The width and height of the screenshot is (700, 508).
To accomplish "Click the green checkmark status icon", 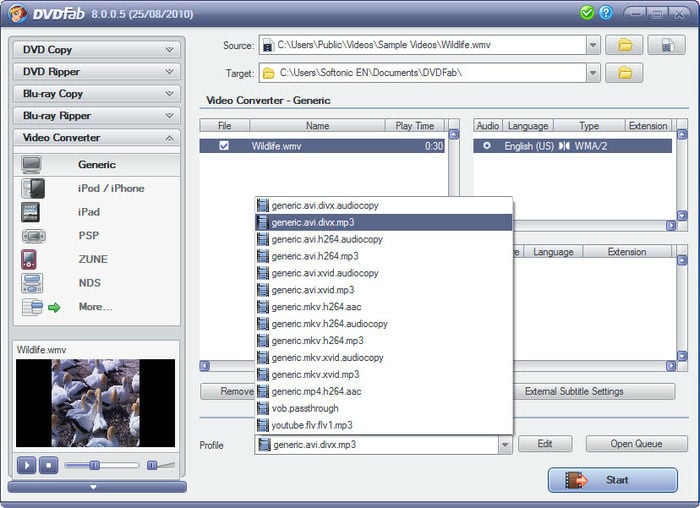I will click(x=587, y=12).
